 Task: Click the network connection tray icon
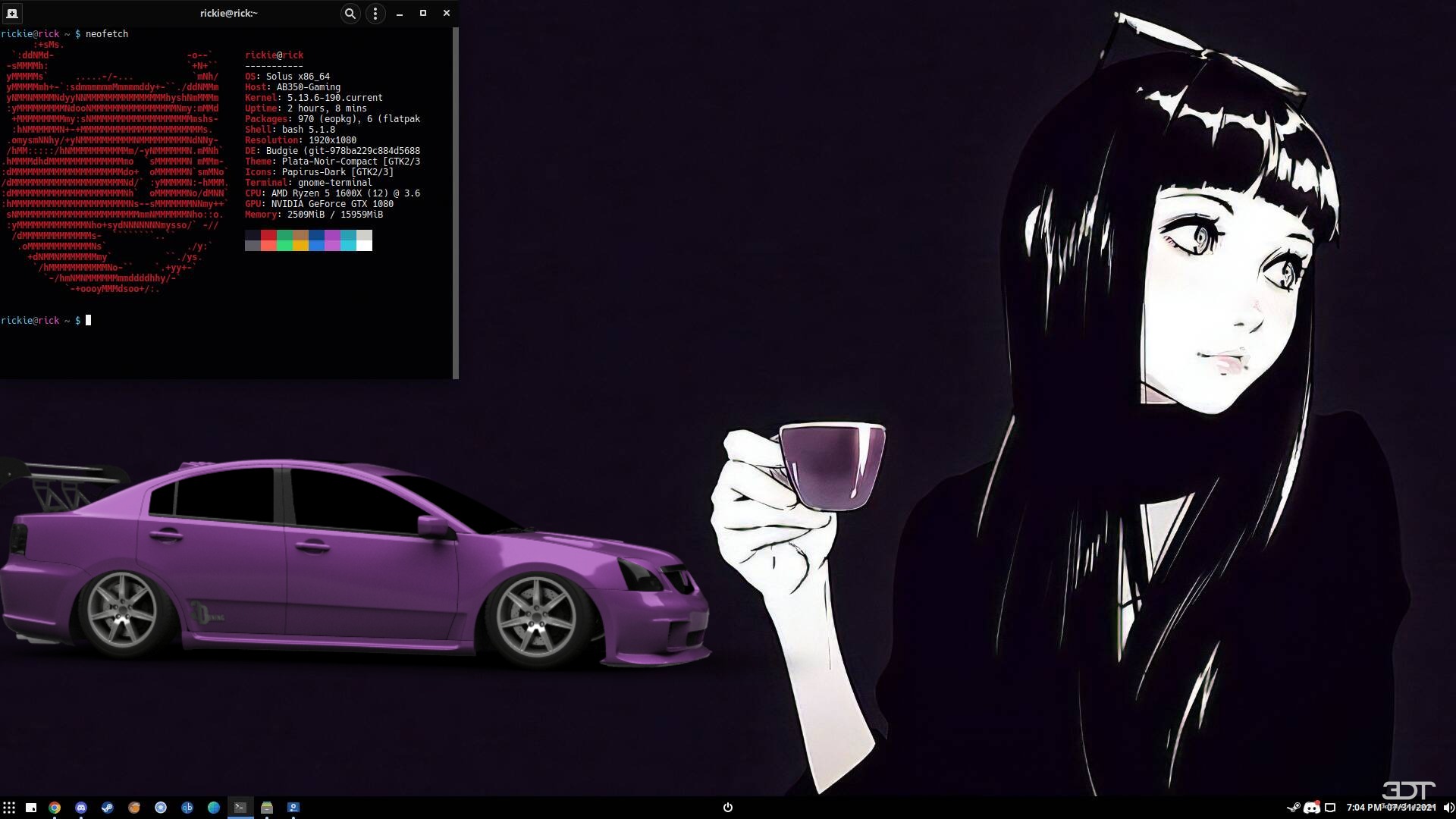click(1329, 808)
